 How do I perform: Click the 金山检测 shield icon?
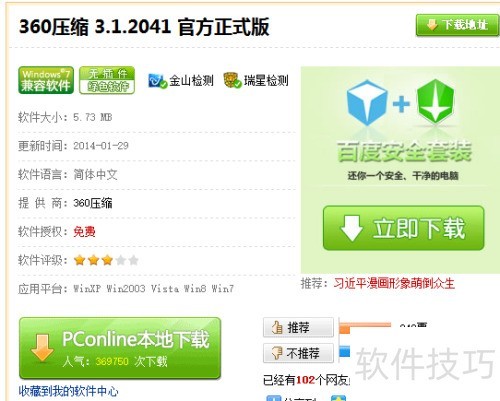[x=157, y=80]
